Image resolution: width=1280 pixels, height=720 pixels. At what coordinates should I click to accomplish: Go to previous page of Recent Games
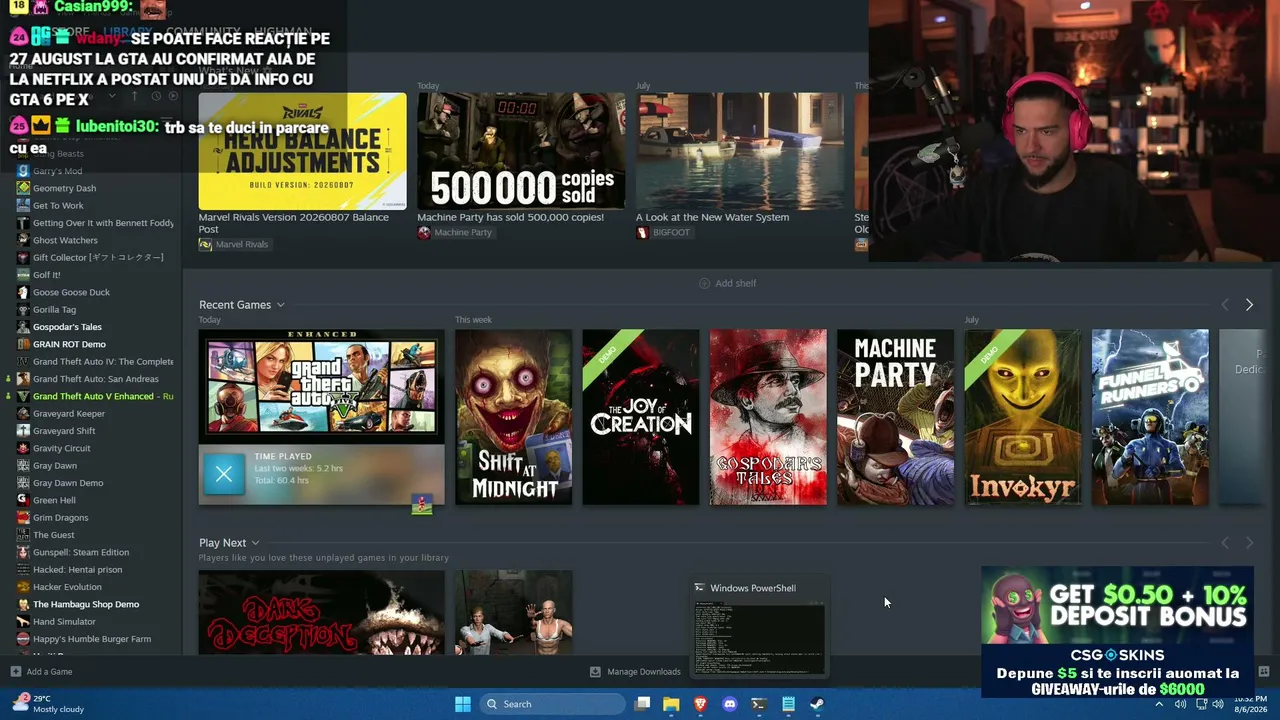tap(1225, 305)
